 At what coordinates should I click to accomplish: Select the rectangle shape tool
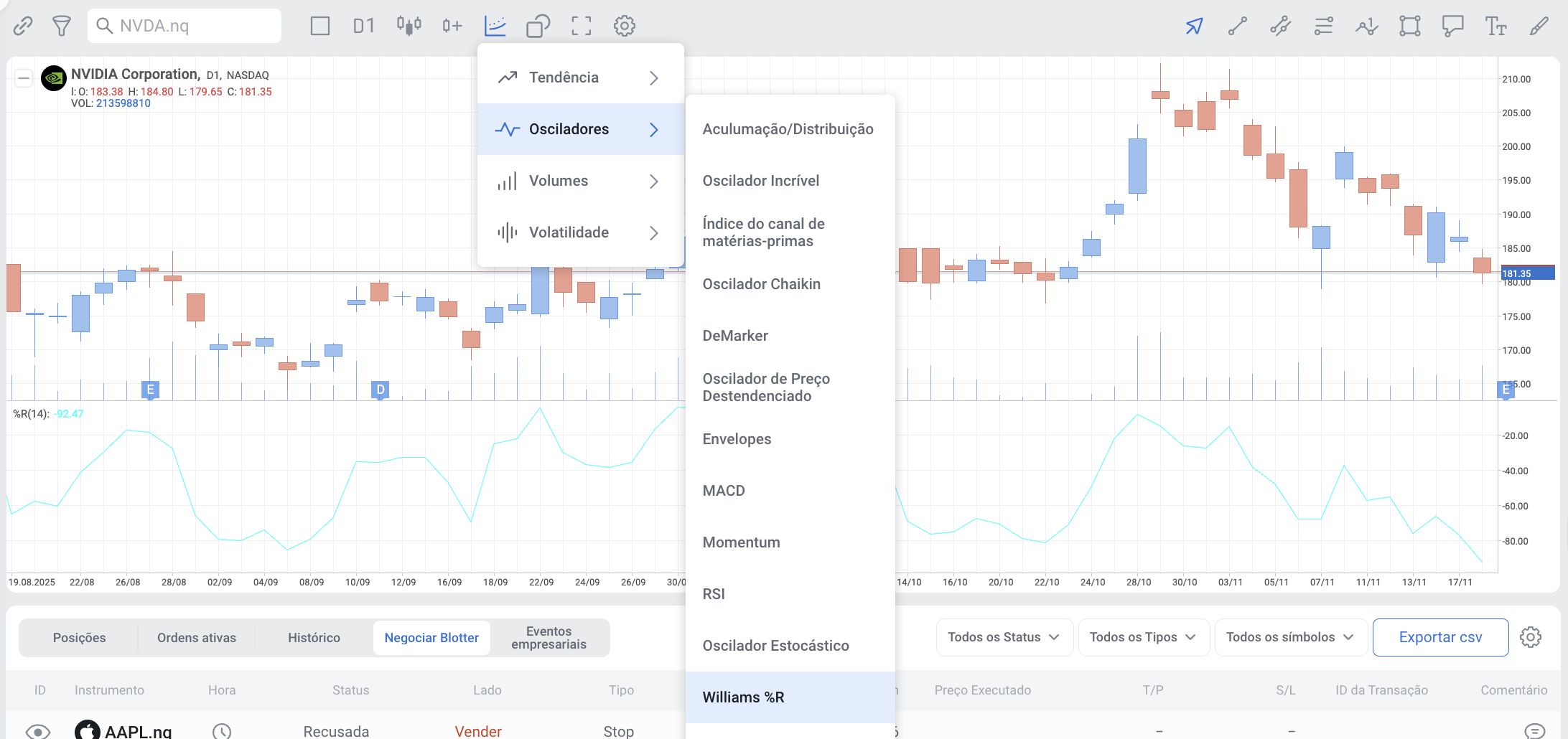pos(1410,26)
